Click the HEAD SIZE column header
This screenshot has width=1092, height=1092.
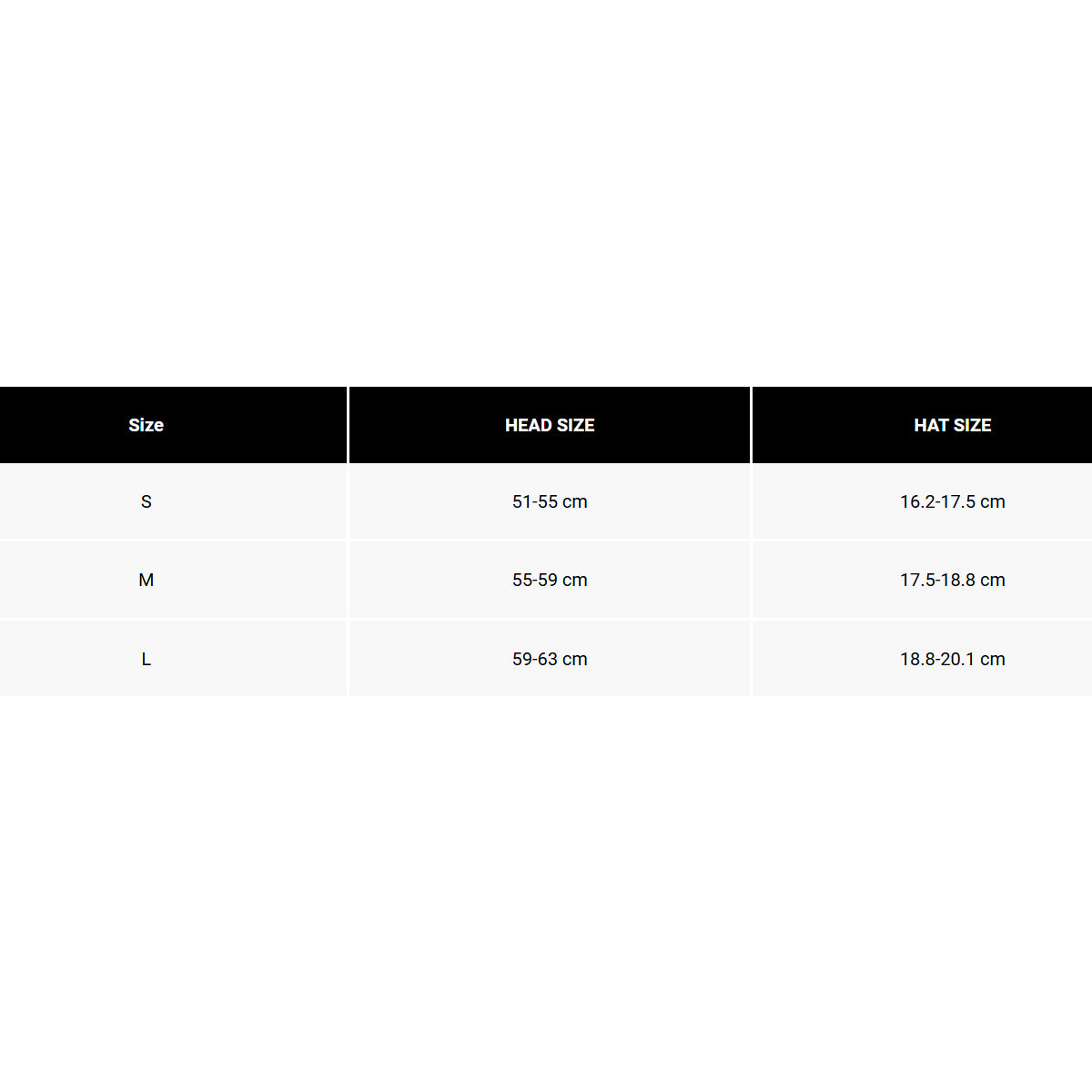point(550,425)
